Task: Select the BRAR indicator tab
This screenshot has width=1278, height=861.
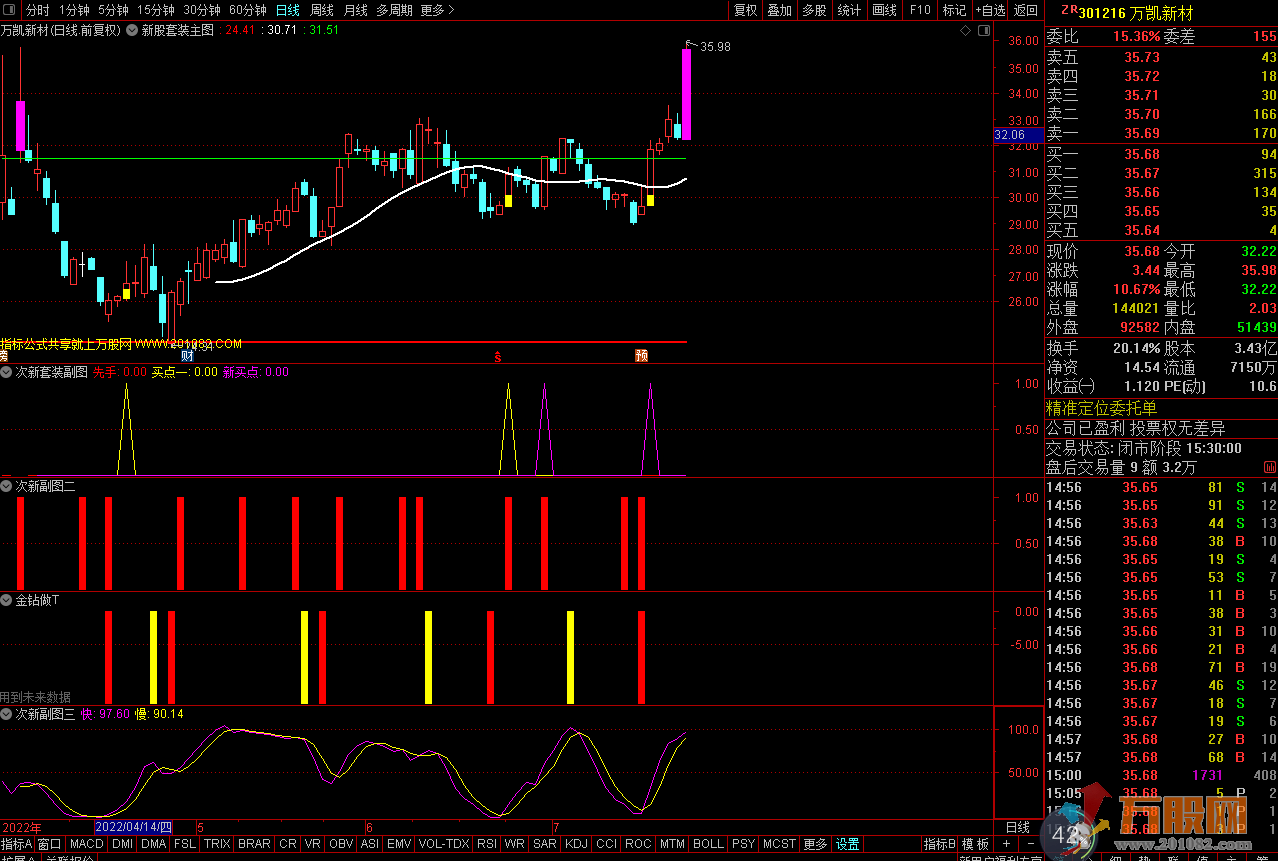Action: pyautogui.click(x=254, y=844)
